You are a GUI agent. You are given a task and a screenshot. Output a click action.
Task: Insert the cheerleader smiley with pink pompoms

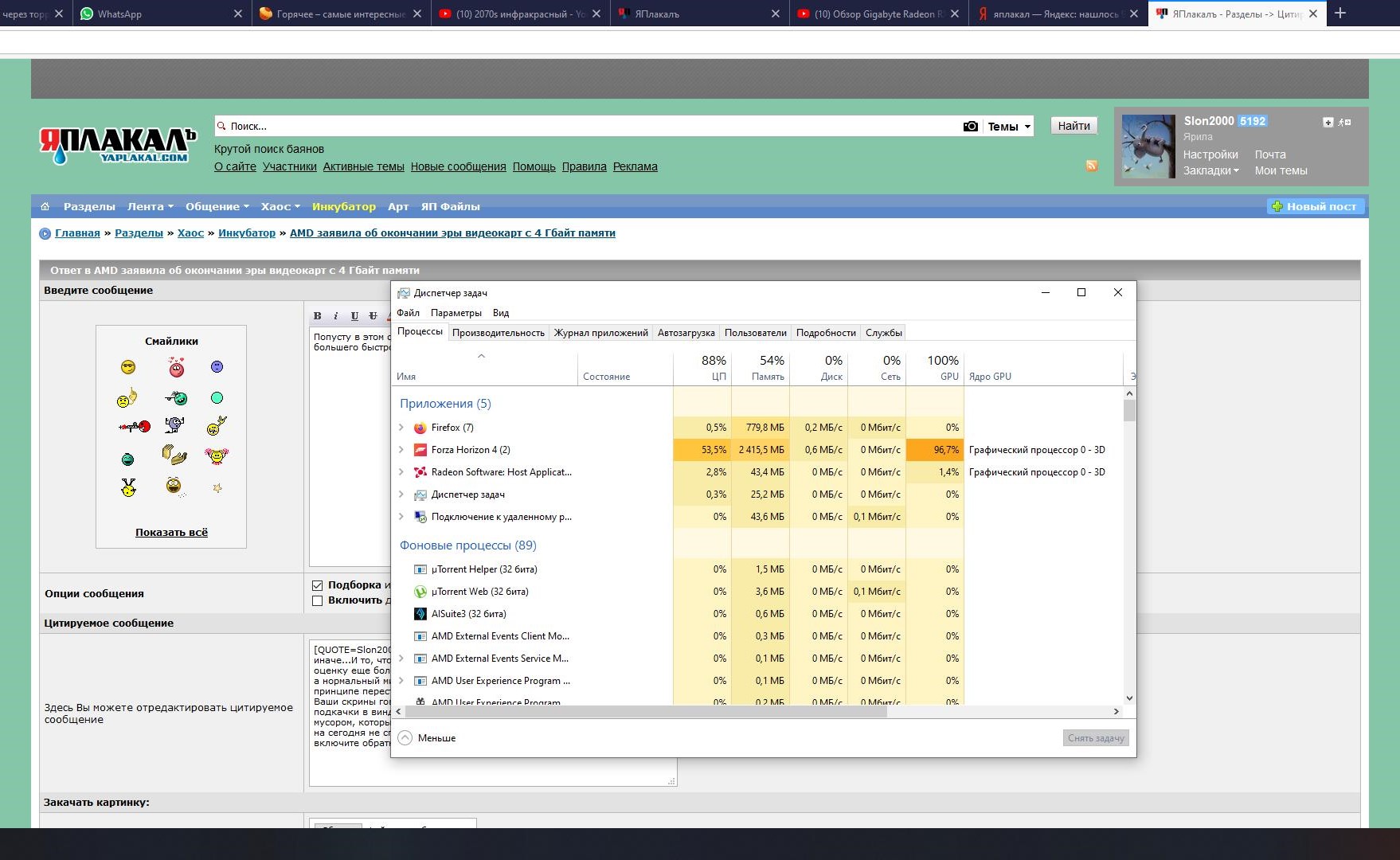(216, 455)
